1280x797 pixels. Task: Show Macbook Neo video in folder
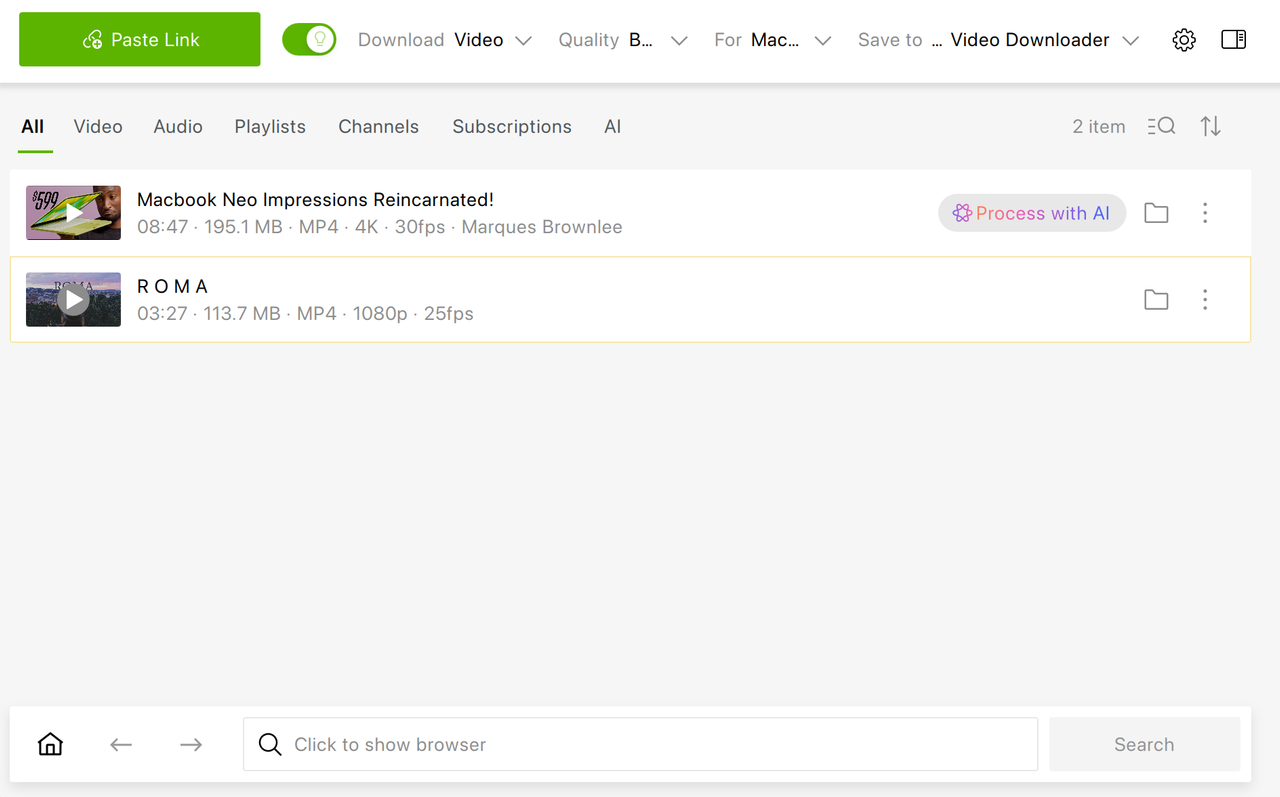(x=1156, y=213)
